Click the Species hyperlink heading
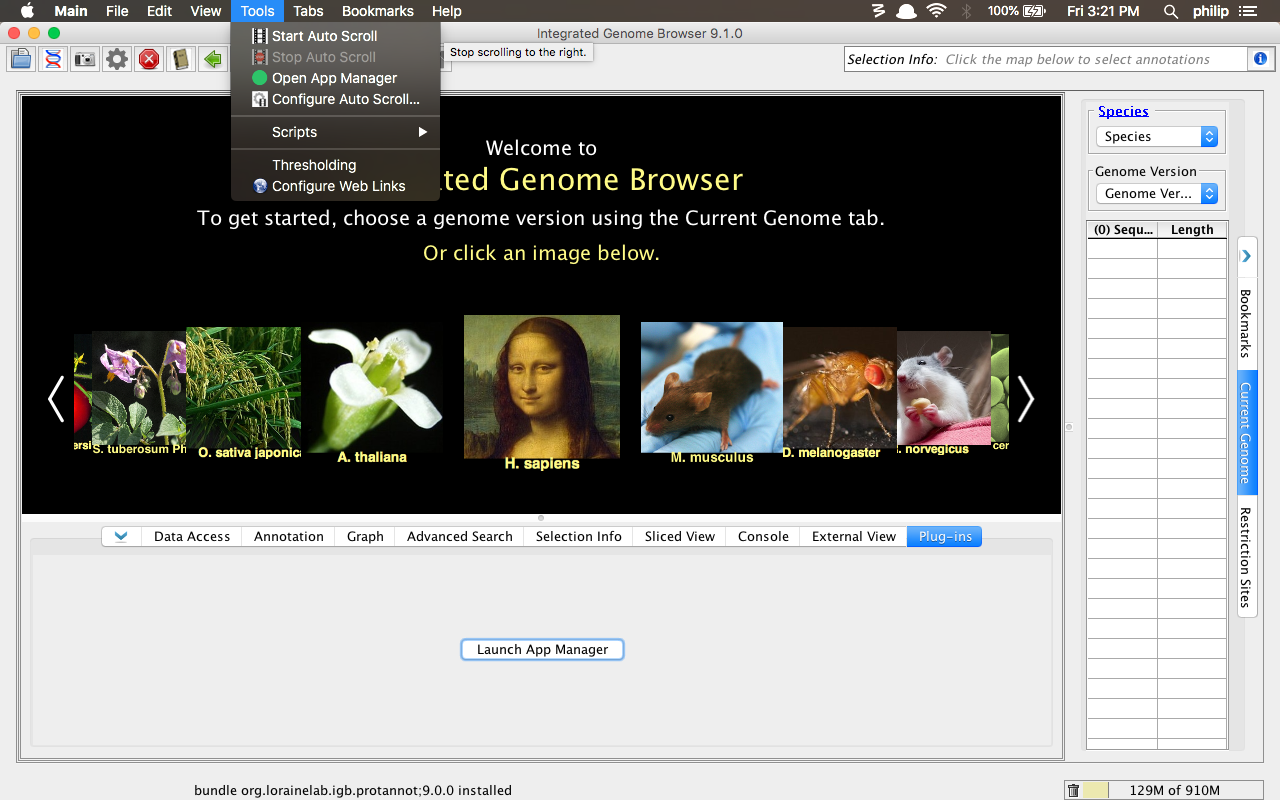Screen dimensions: 1280x800 [1123, 111]
